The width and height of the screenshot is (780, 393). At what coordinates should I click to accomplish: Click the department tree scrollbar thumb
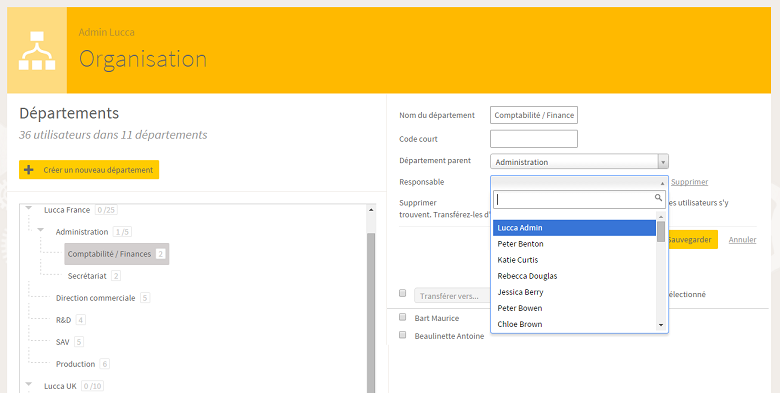click(x=371, y=312)
